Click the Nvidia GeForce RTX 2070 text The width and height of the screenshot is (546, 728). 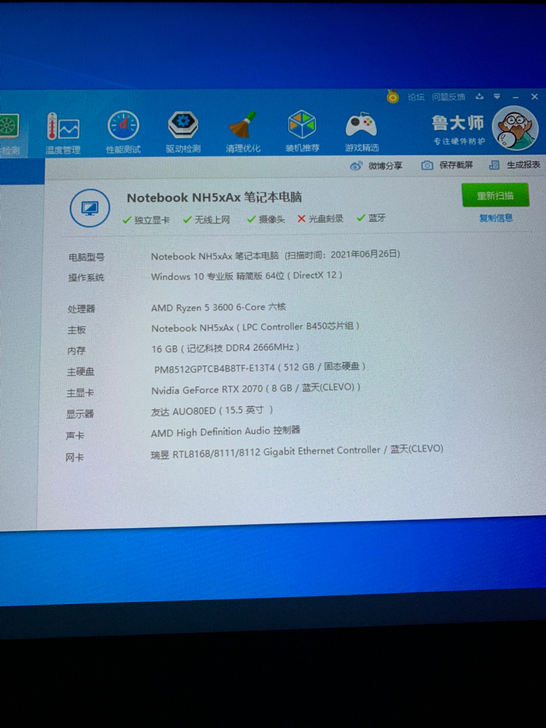coord(256,389)
